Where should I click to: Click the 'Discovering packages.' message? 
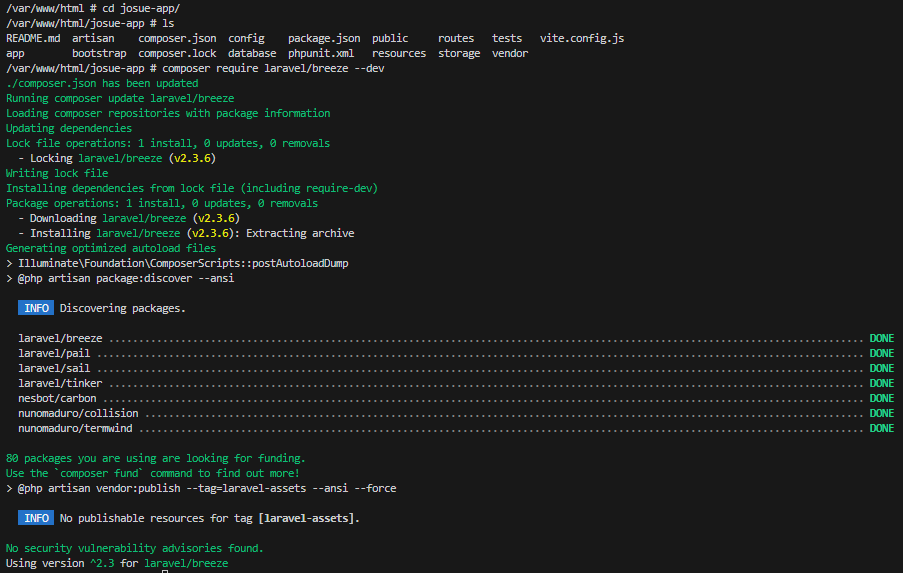pos(123,308)
